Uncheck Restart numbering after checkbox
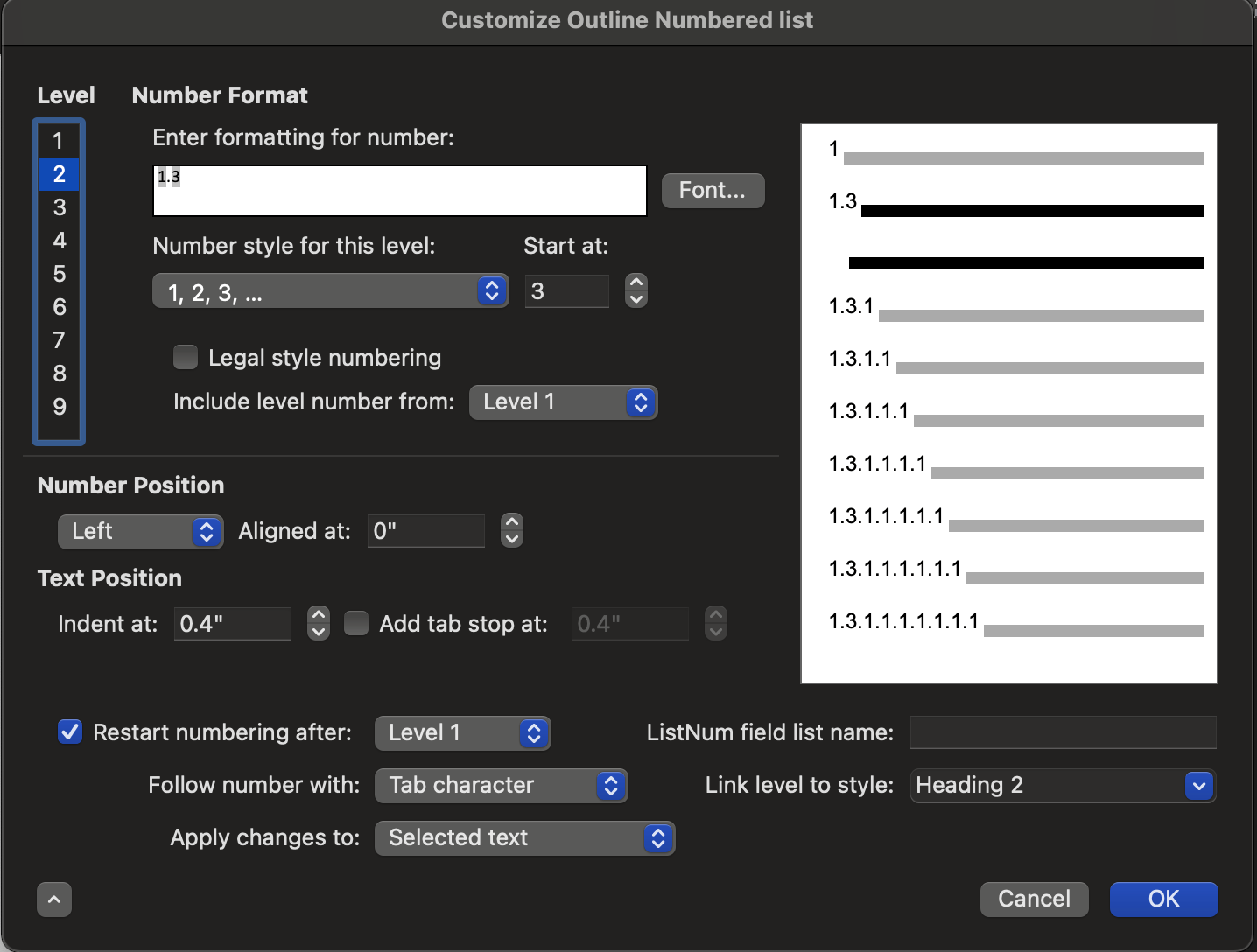This screenshot has height=952, width=1257. pyautogui.click(x=70, y=731)
